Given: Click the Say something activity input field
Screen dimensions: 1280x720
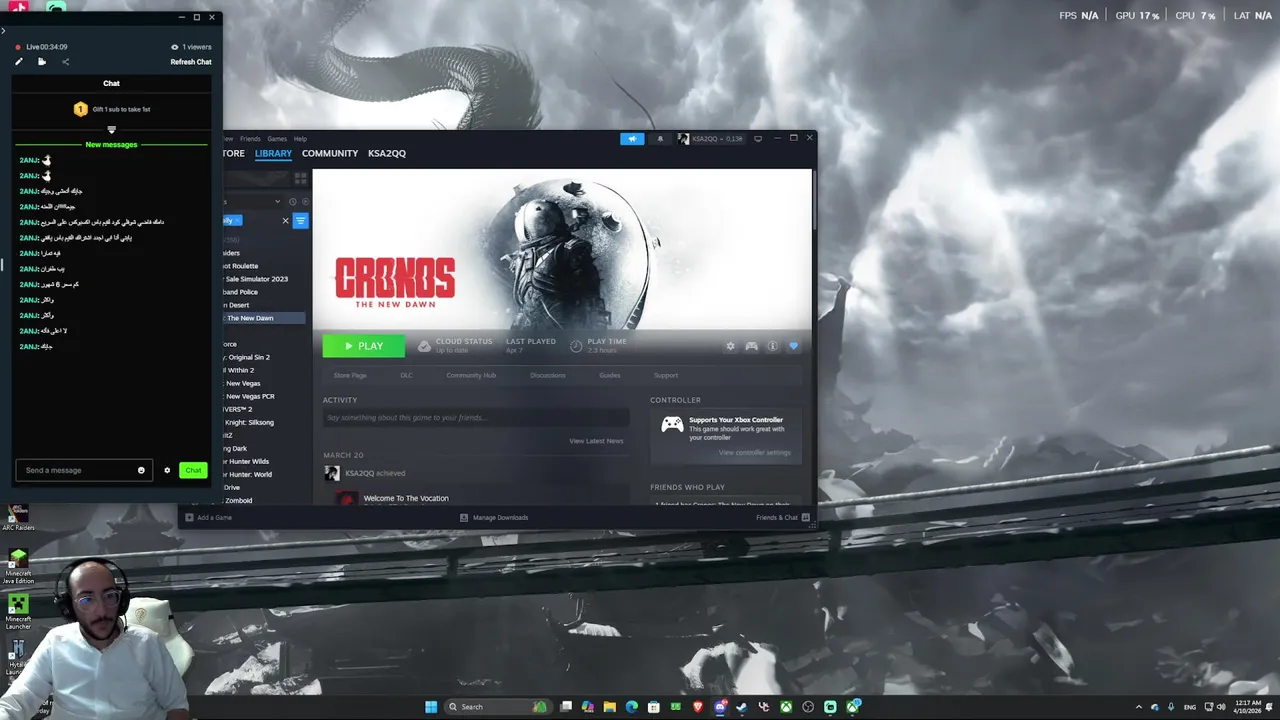Looking at the screenshot, I should pos(476,417).
